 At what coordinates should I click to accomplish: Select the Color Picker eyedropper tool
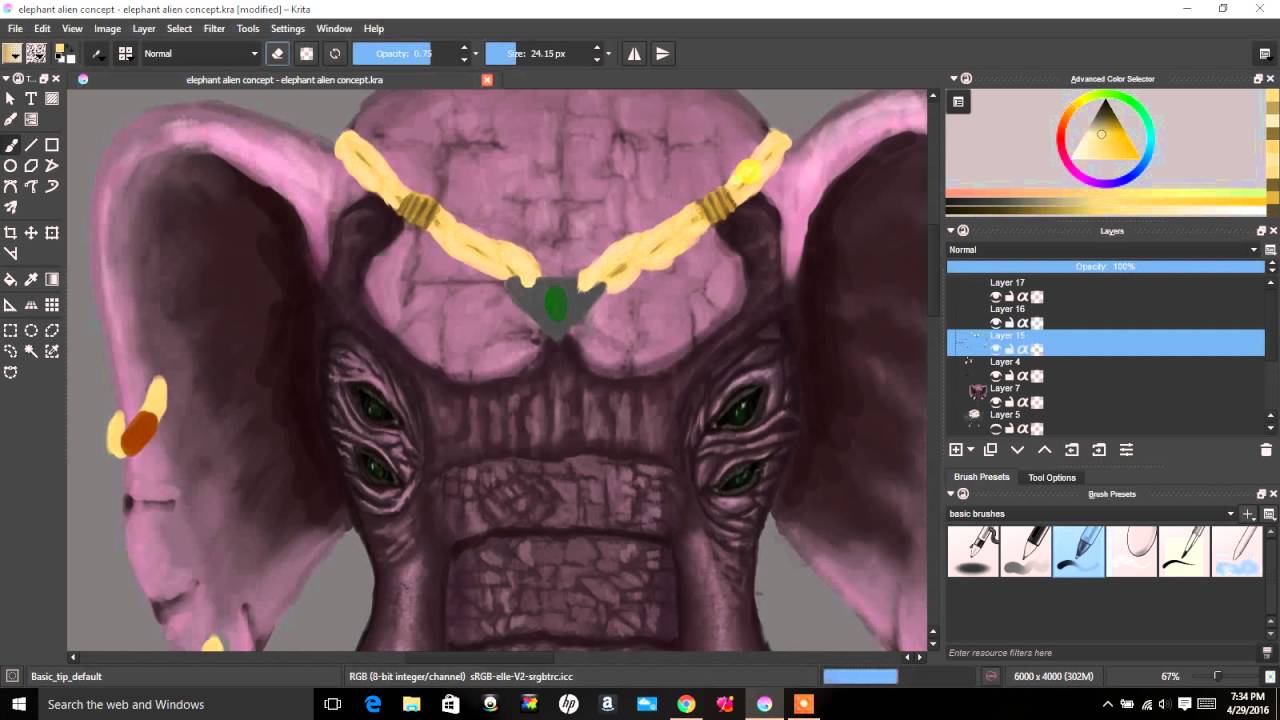(31, 280)
